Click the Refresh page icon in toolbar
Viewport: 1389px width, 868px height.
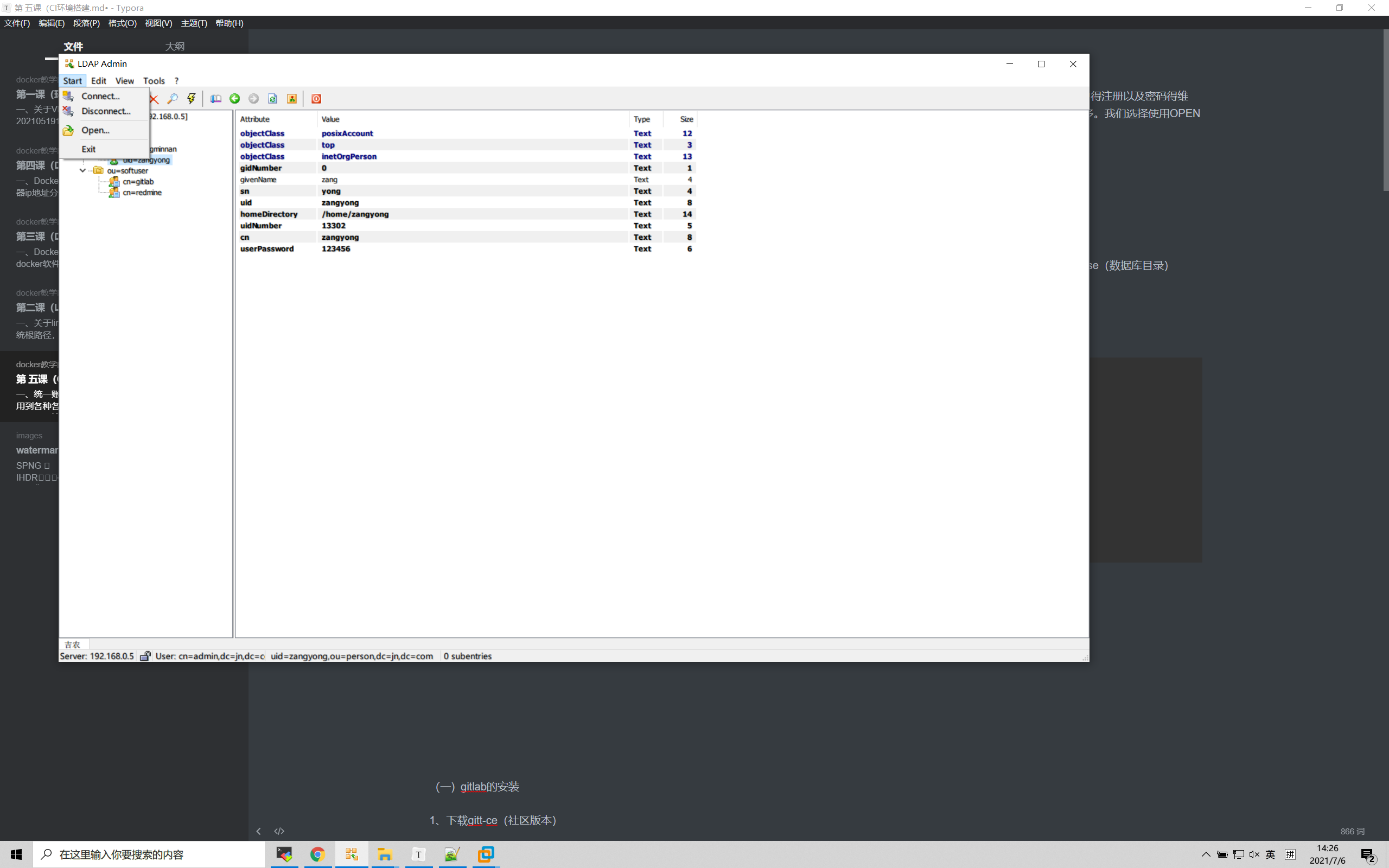coord(272,99)
